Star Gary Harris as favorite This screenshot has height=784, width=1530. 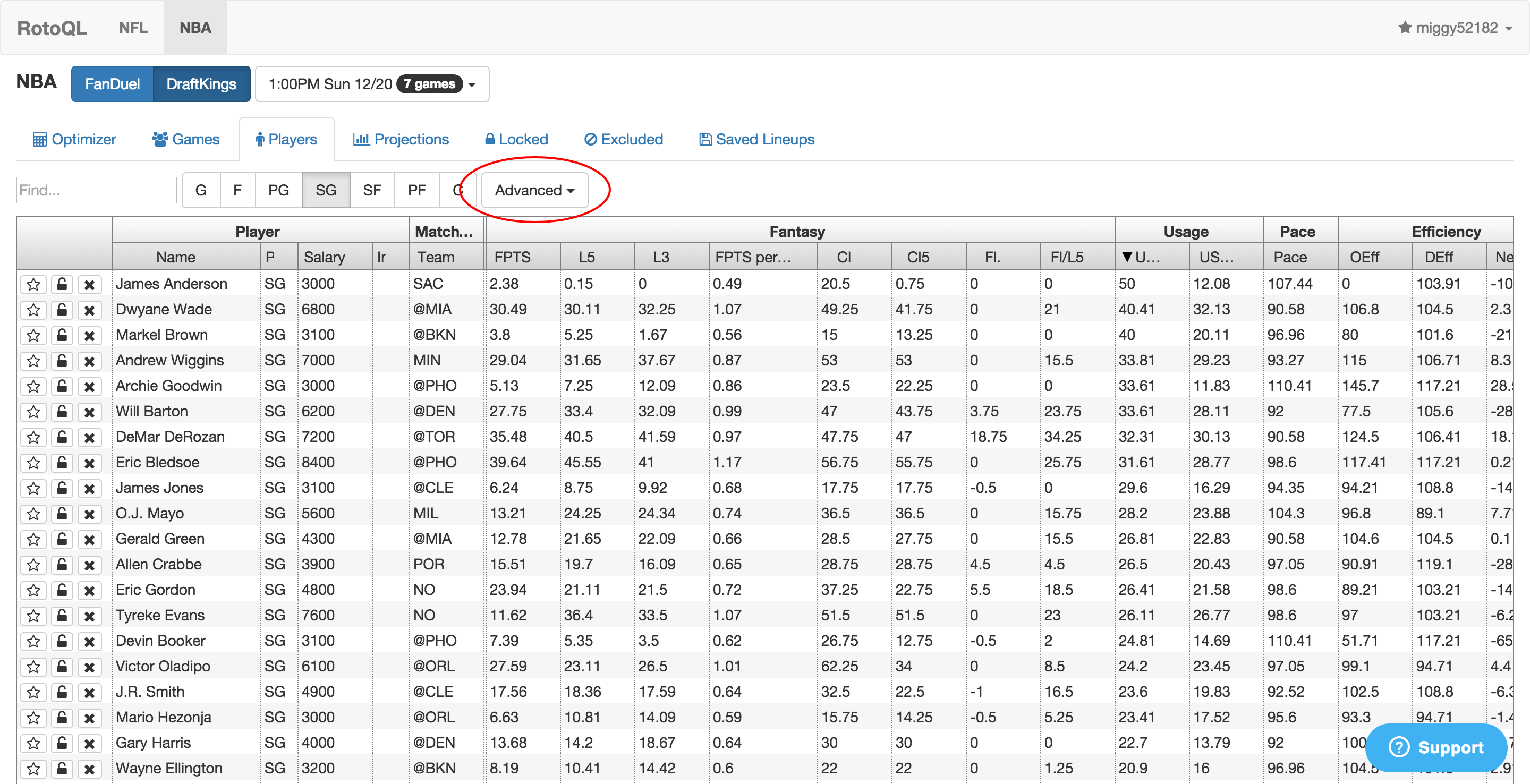(x=33, y=744)
